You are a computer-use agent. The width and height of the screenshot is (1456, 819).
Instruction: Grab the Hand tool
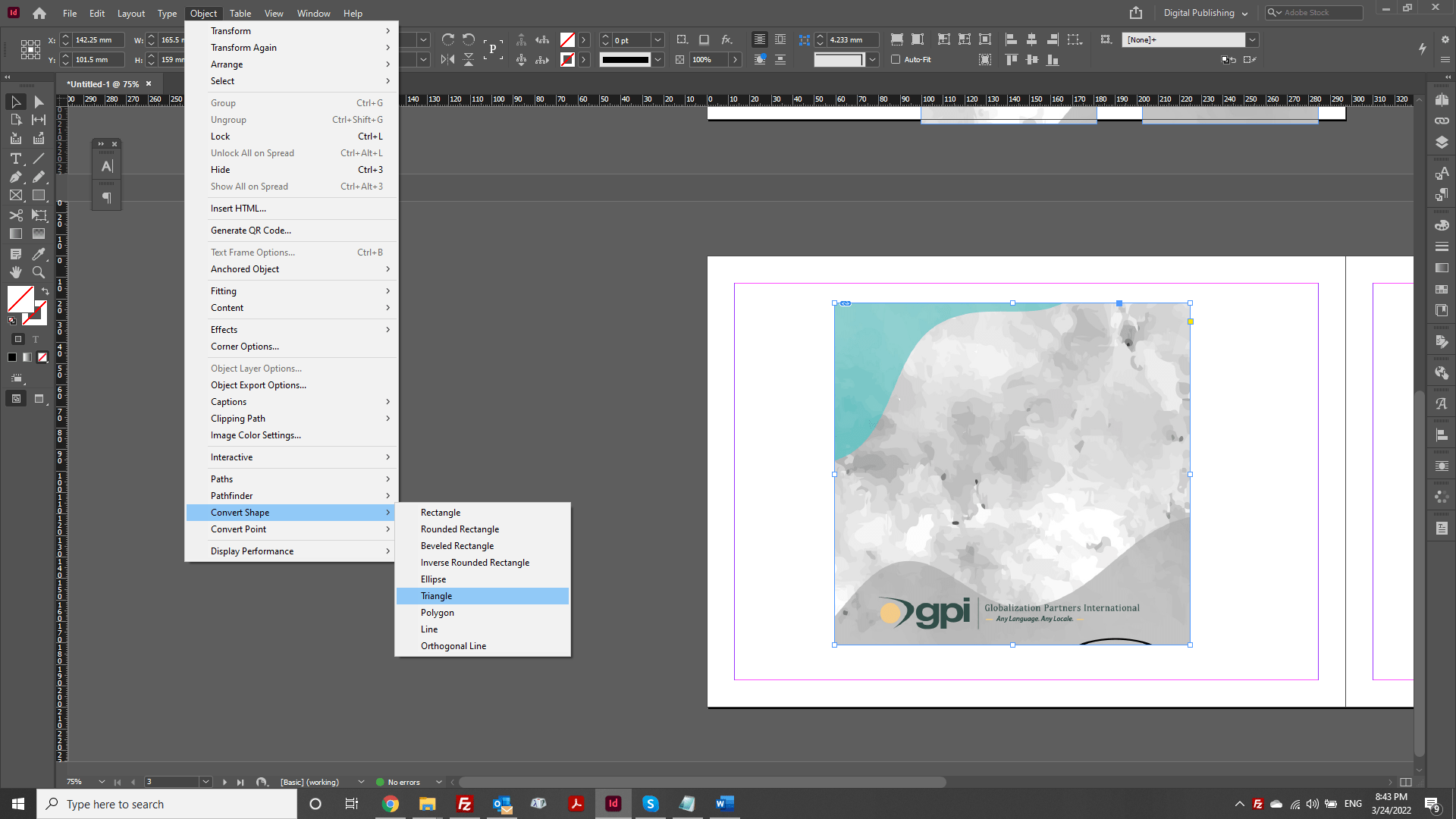point(16,272)
